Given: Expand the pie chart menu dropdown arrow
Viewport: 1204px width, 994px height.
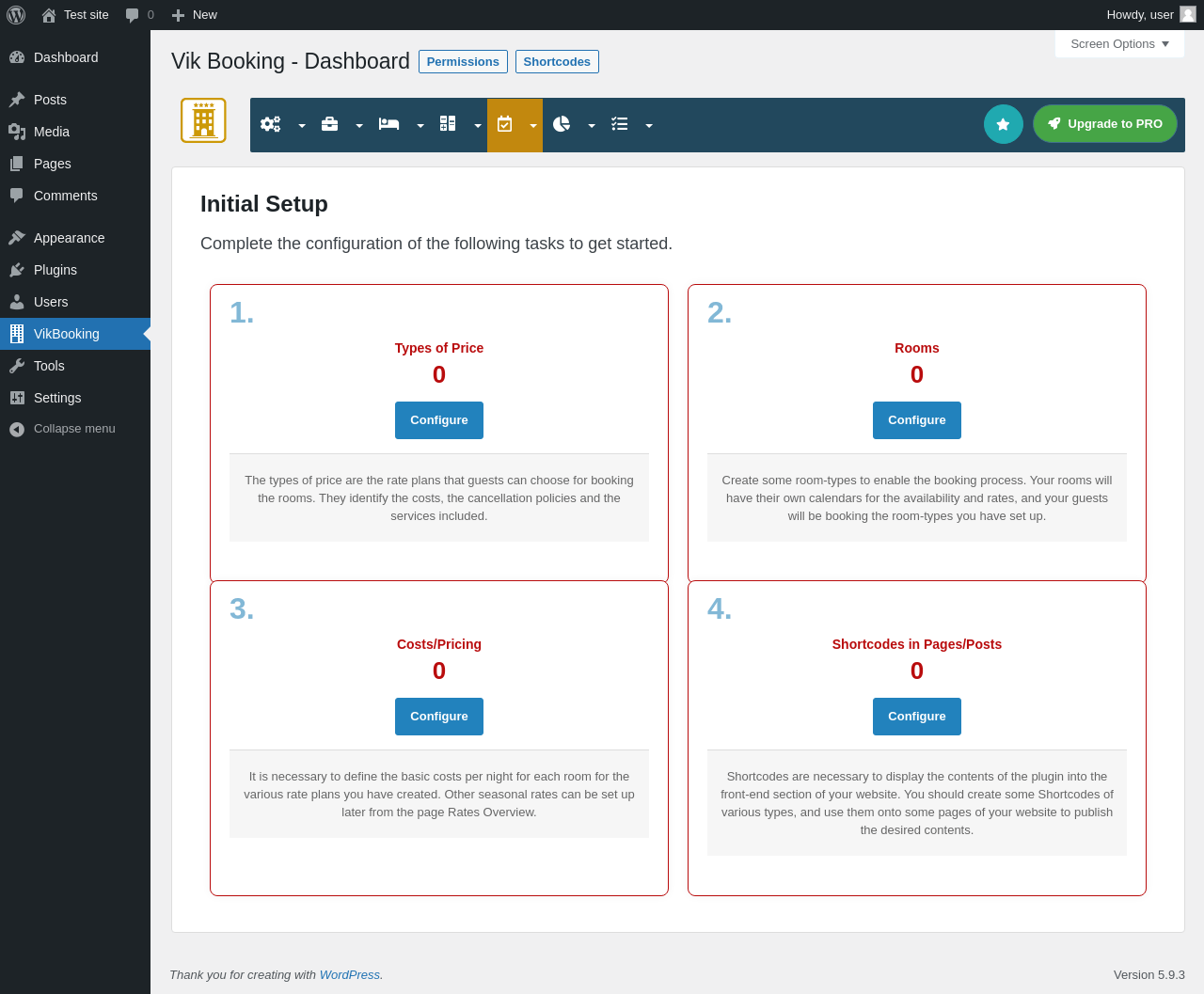Looking at the screenshot, I should click(592, 126).
